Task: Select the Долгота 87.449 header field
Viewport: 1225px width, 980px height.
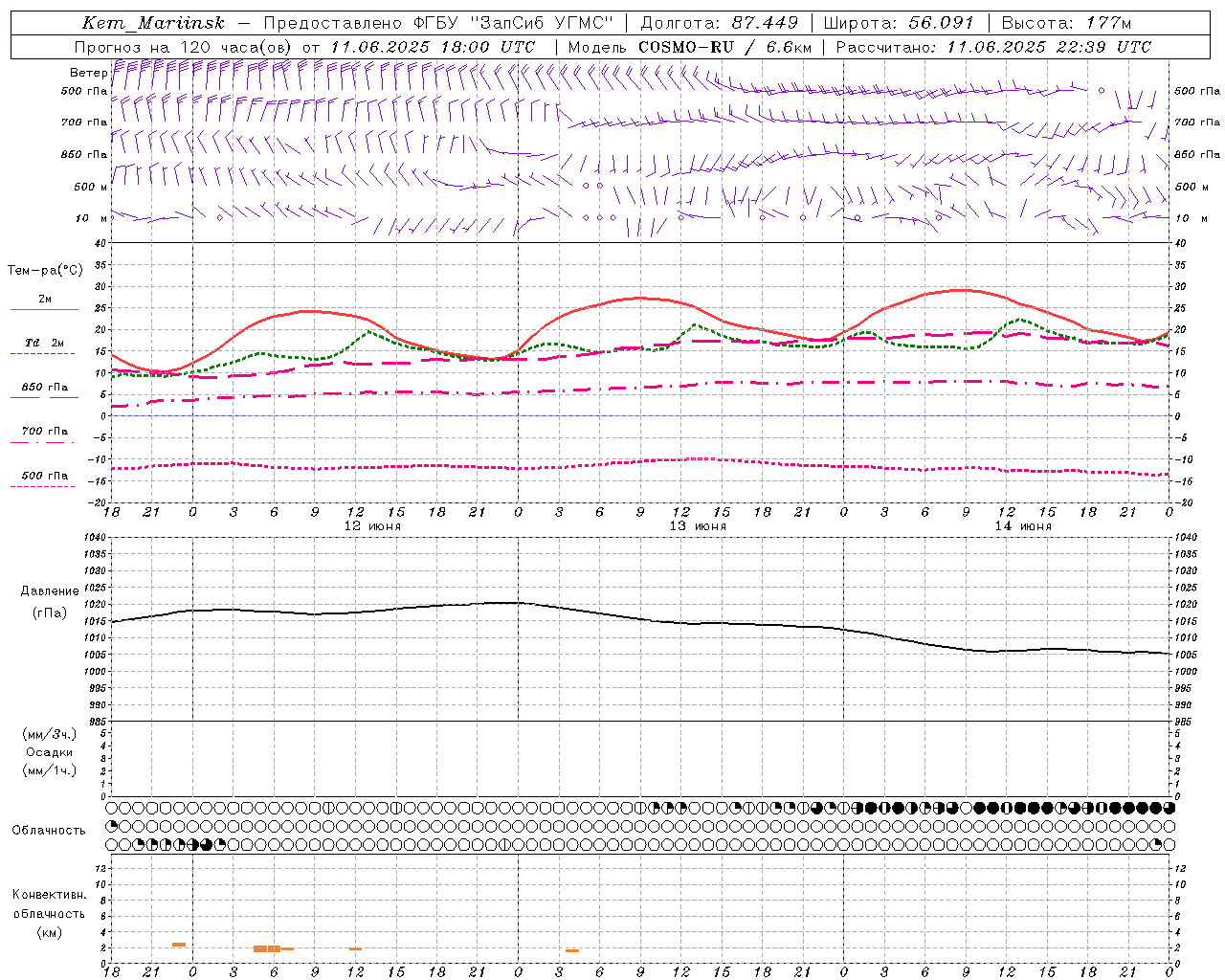Action: point(719,23)
